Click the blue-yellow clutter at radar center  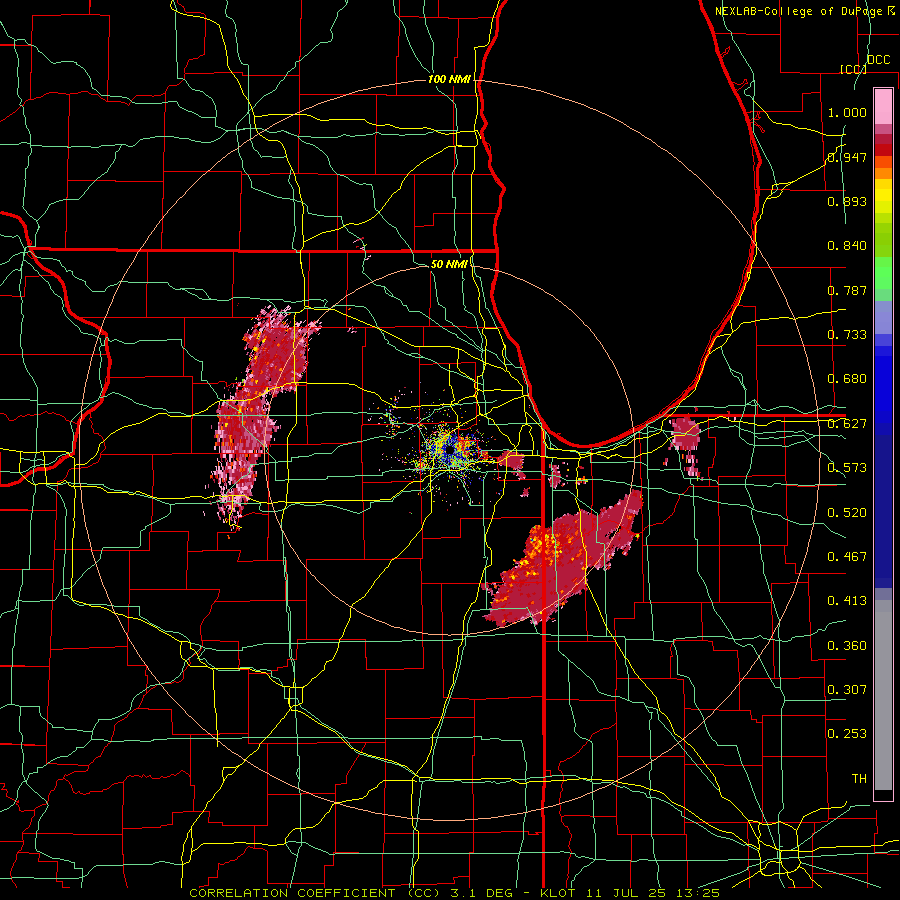click(x=451, y=451)
